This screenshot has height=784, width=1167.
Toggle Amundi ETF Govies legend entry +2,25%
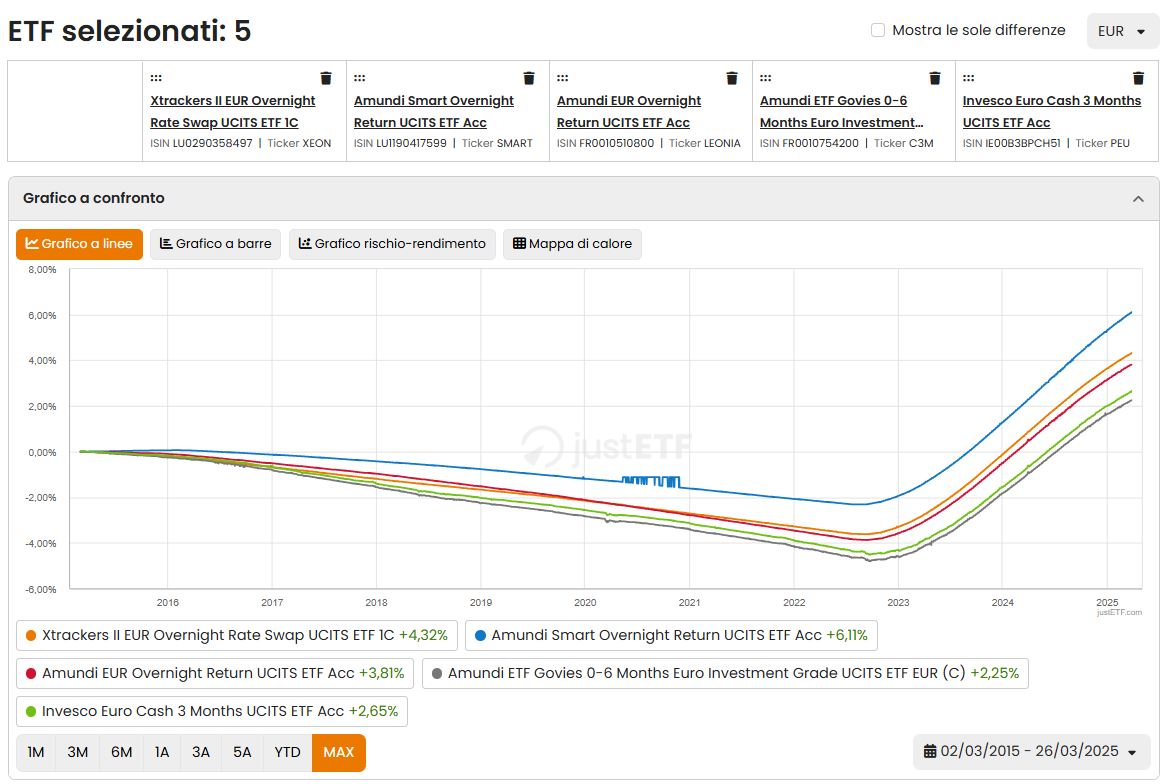pos(726,674)
